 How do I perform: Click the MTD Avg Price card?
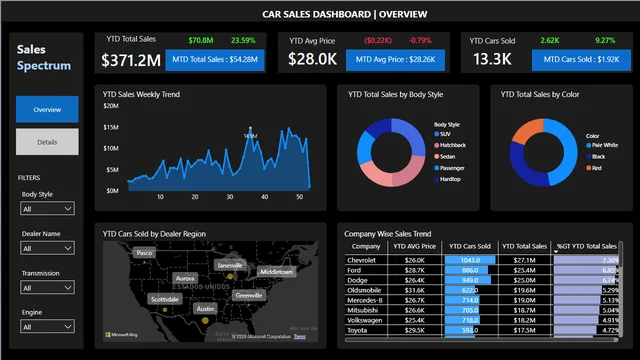[395, 60]
